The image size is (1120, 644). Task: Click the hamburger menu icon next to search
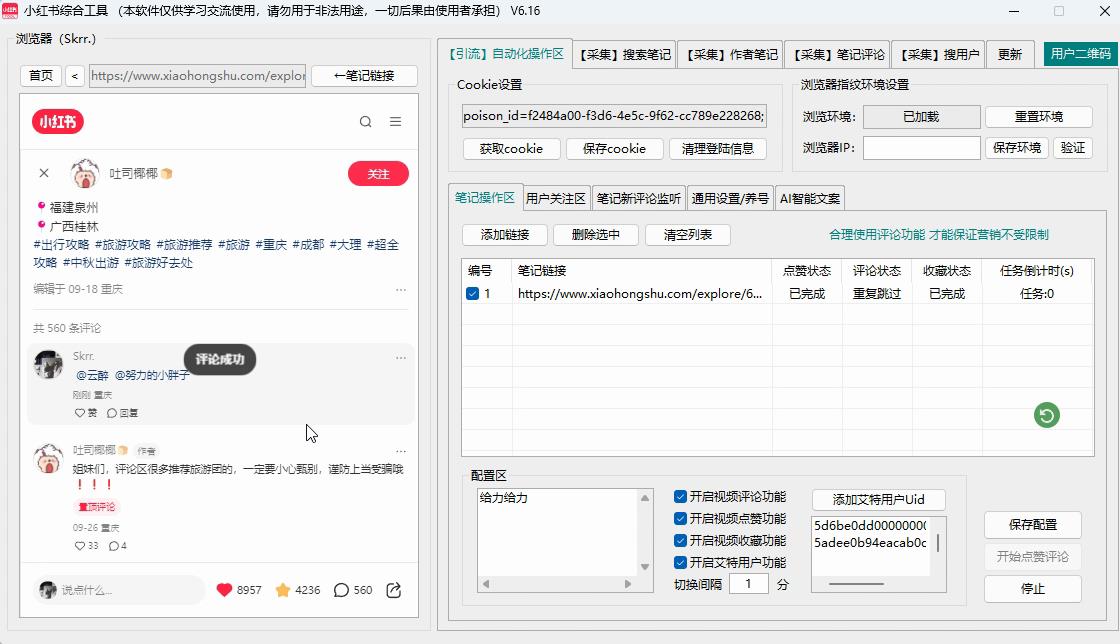tap(396, 121)
